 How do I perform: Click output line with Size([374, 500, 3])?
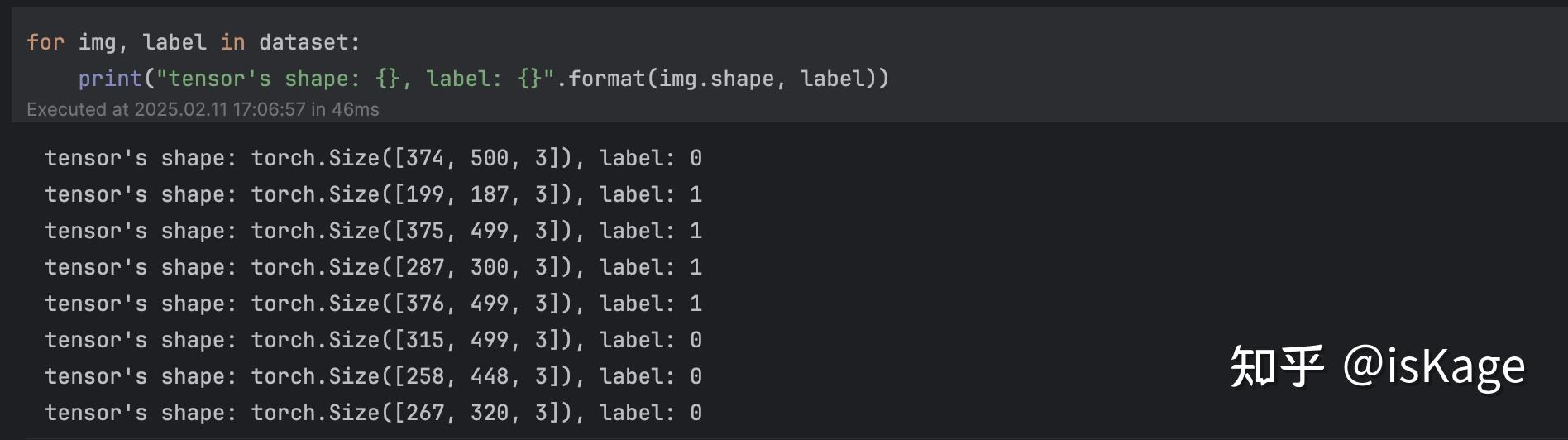click(373, 158)
